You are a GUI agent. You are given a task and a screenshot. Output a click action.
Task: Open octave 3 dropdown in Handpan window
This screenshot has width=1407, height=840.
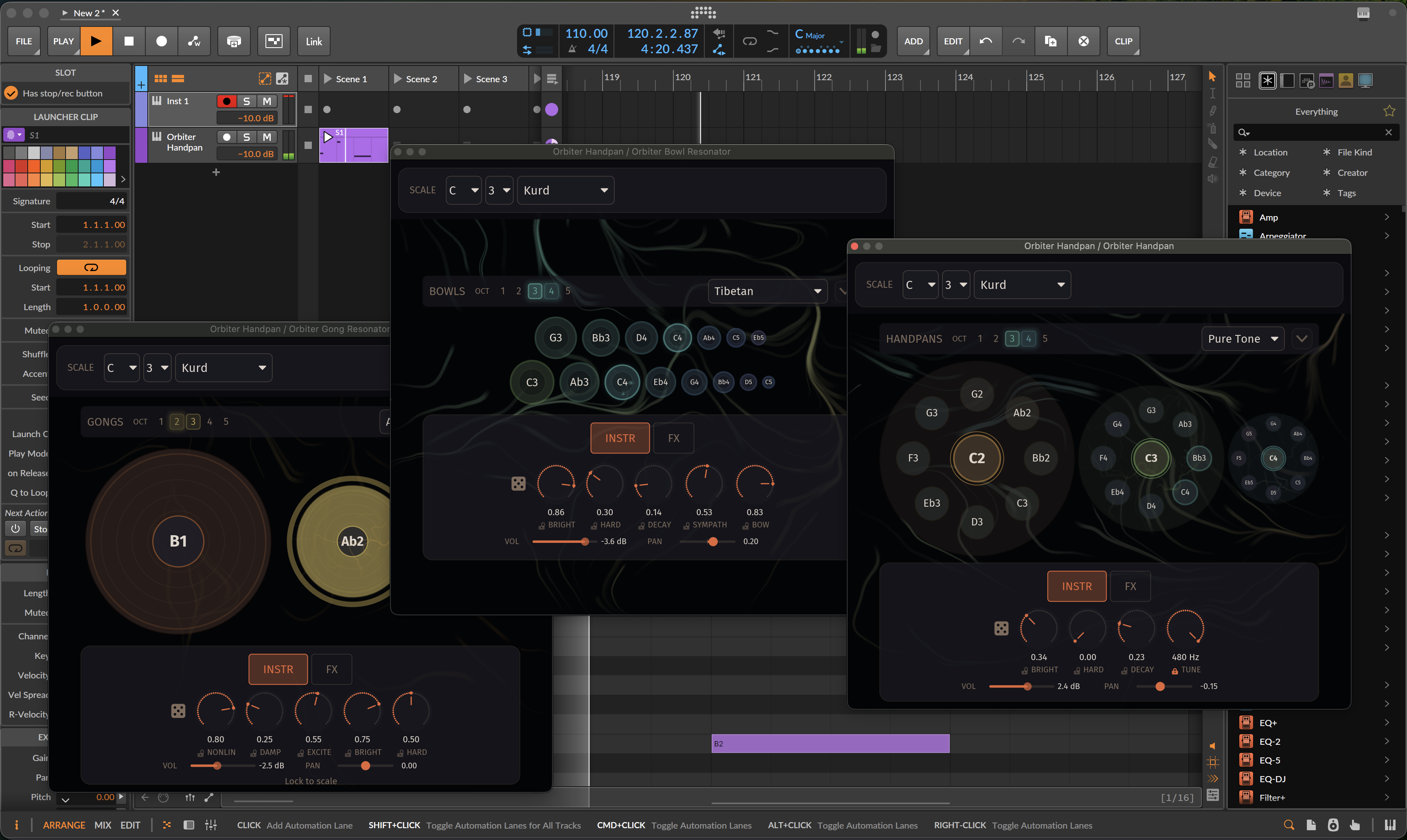pos(956,285)
